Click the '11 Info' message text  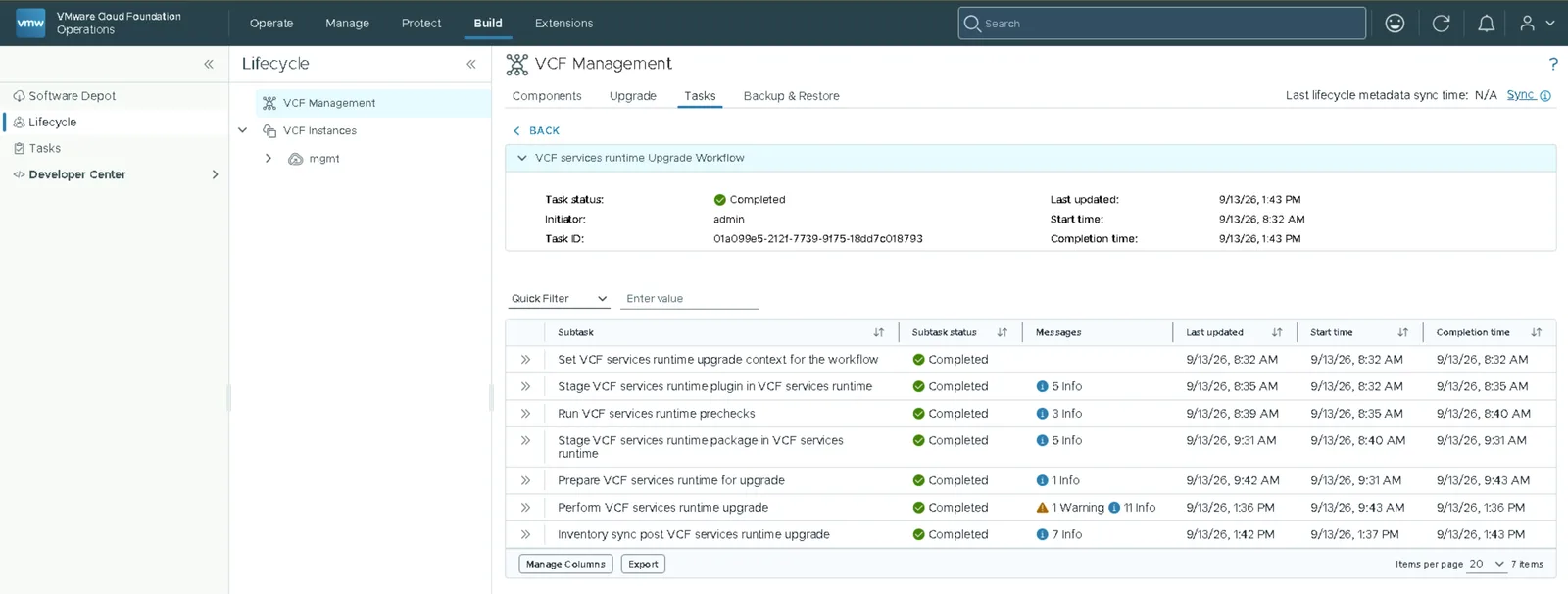[x=1140, y=508]
